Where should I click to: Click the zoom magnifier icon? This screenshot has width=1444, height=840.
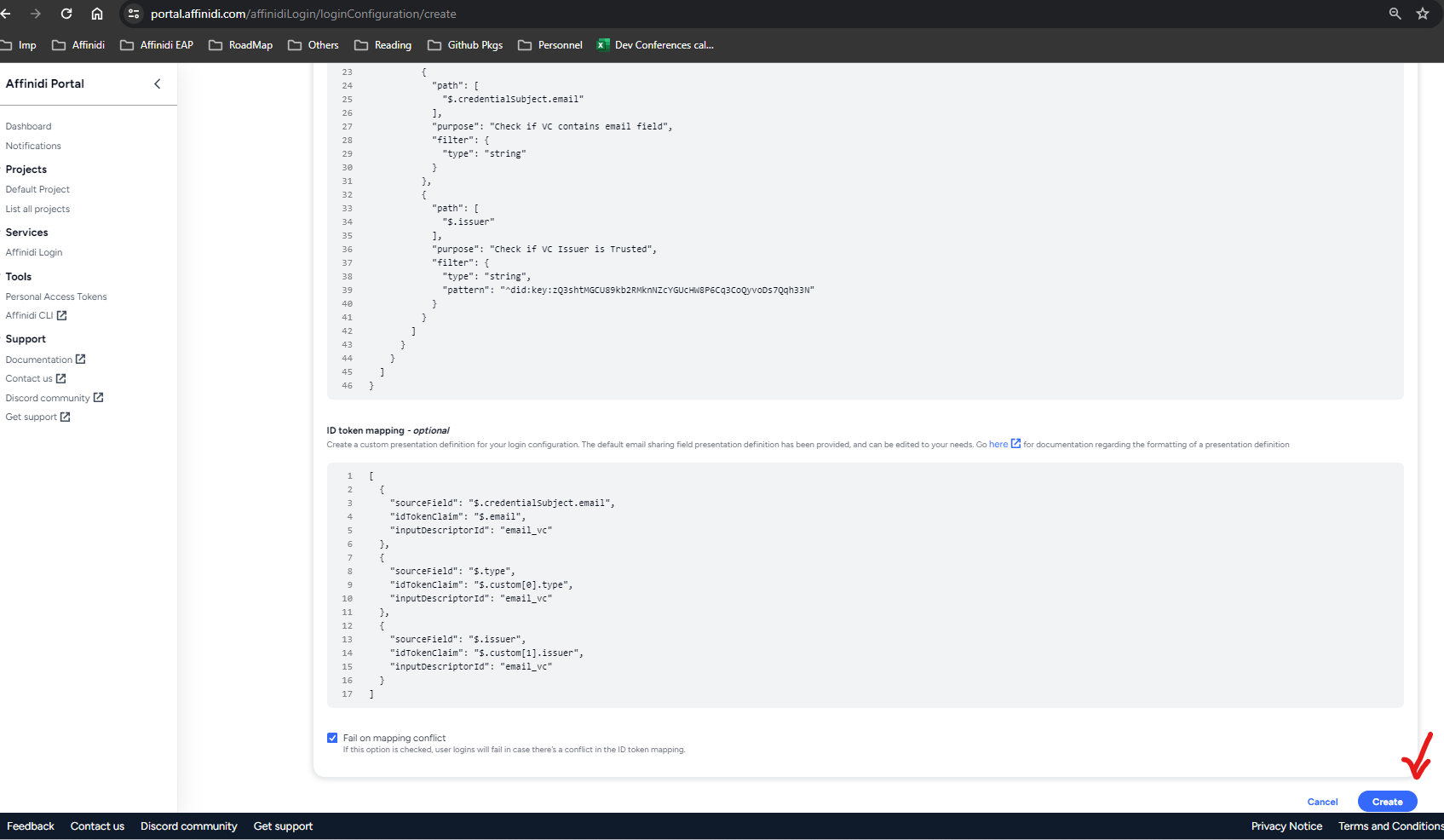[x=1395, y=14]
